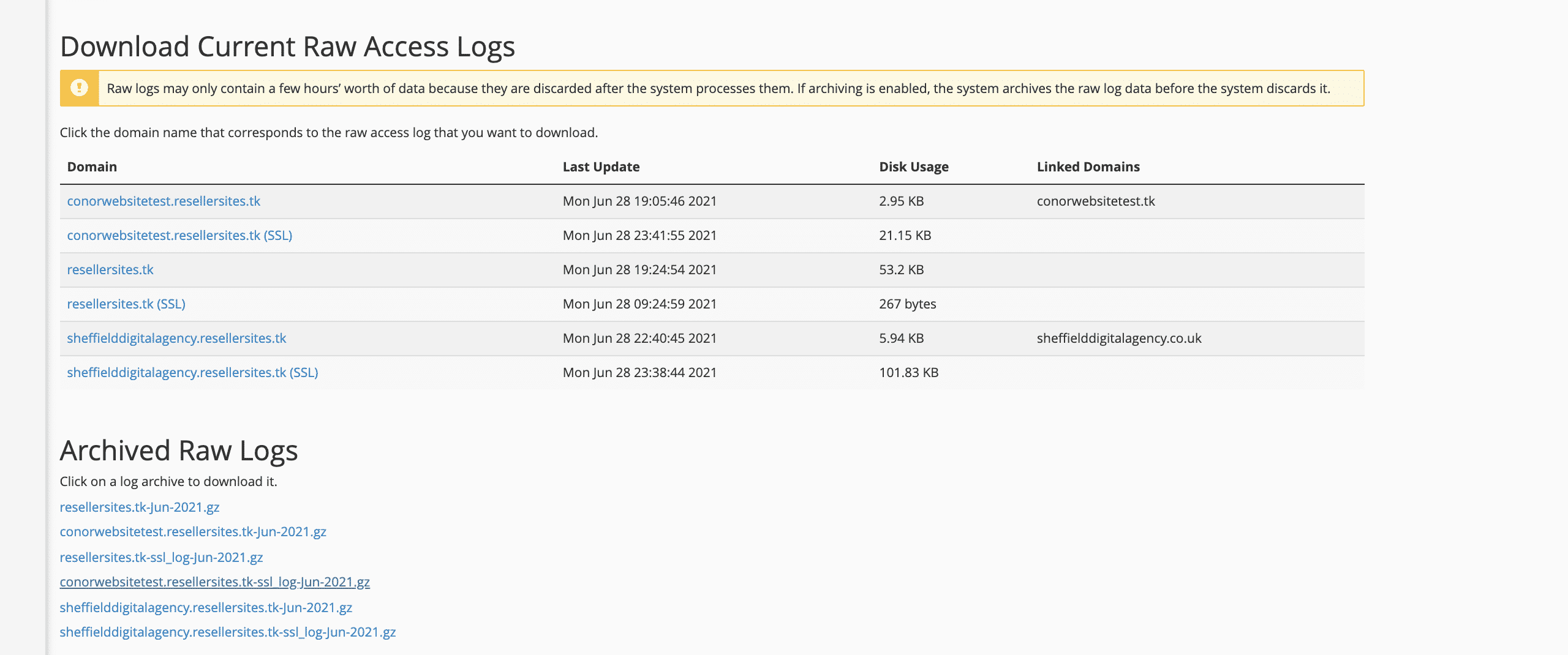The height and width of the screenshot is (655, 1568).
Task: Click the Last Update column header
Action: pyautogui.click(x=601, y=167)
